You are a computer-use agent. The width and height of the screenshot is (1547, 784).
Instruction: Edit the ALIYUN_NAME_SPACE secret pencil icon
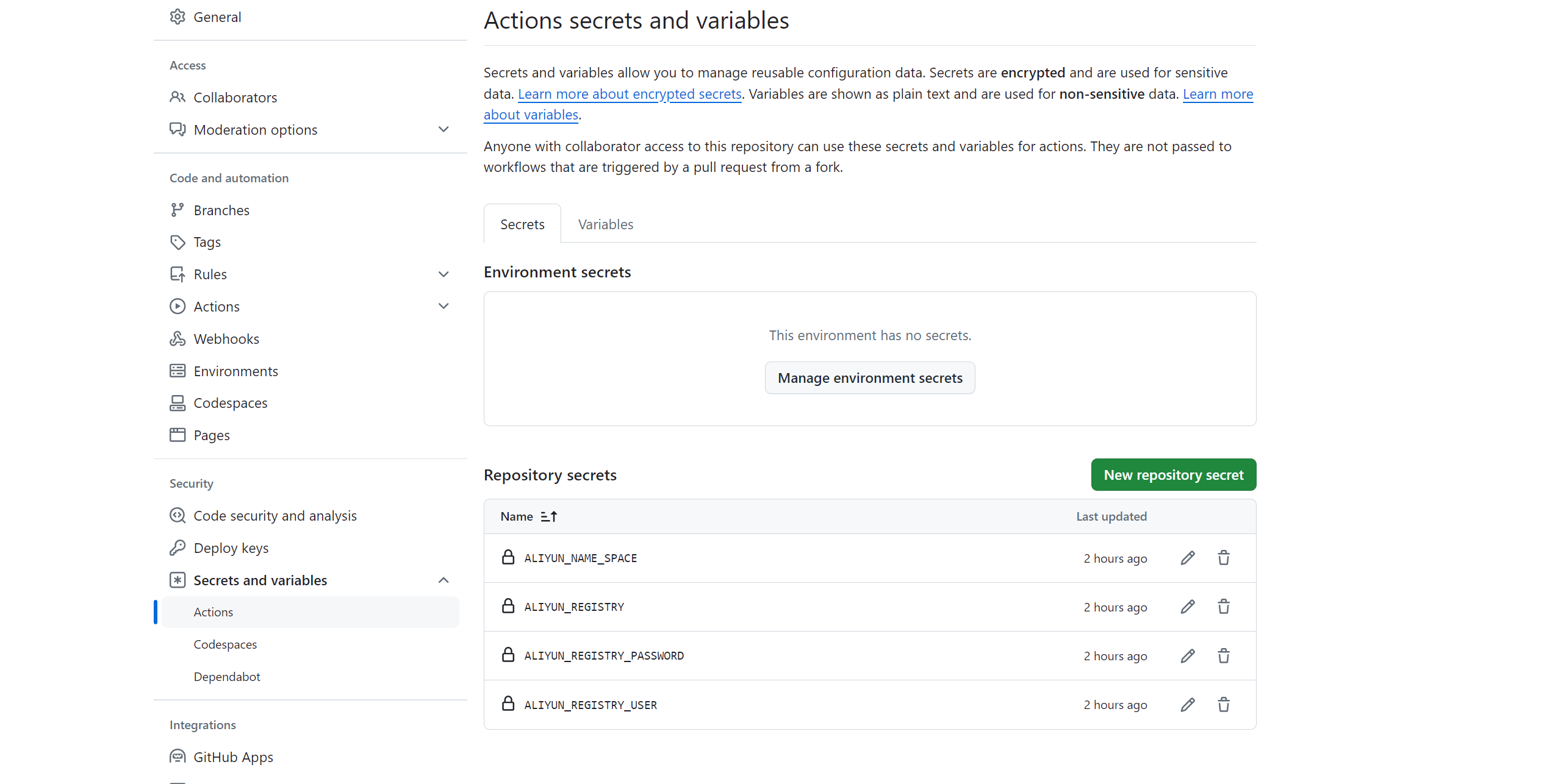pos(1187,558)
